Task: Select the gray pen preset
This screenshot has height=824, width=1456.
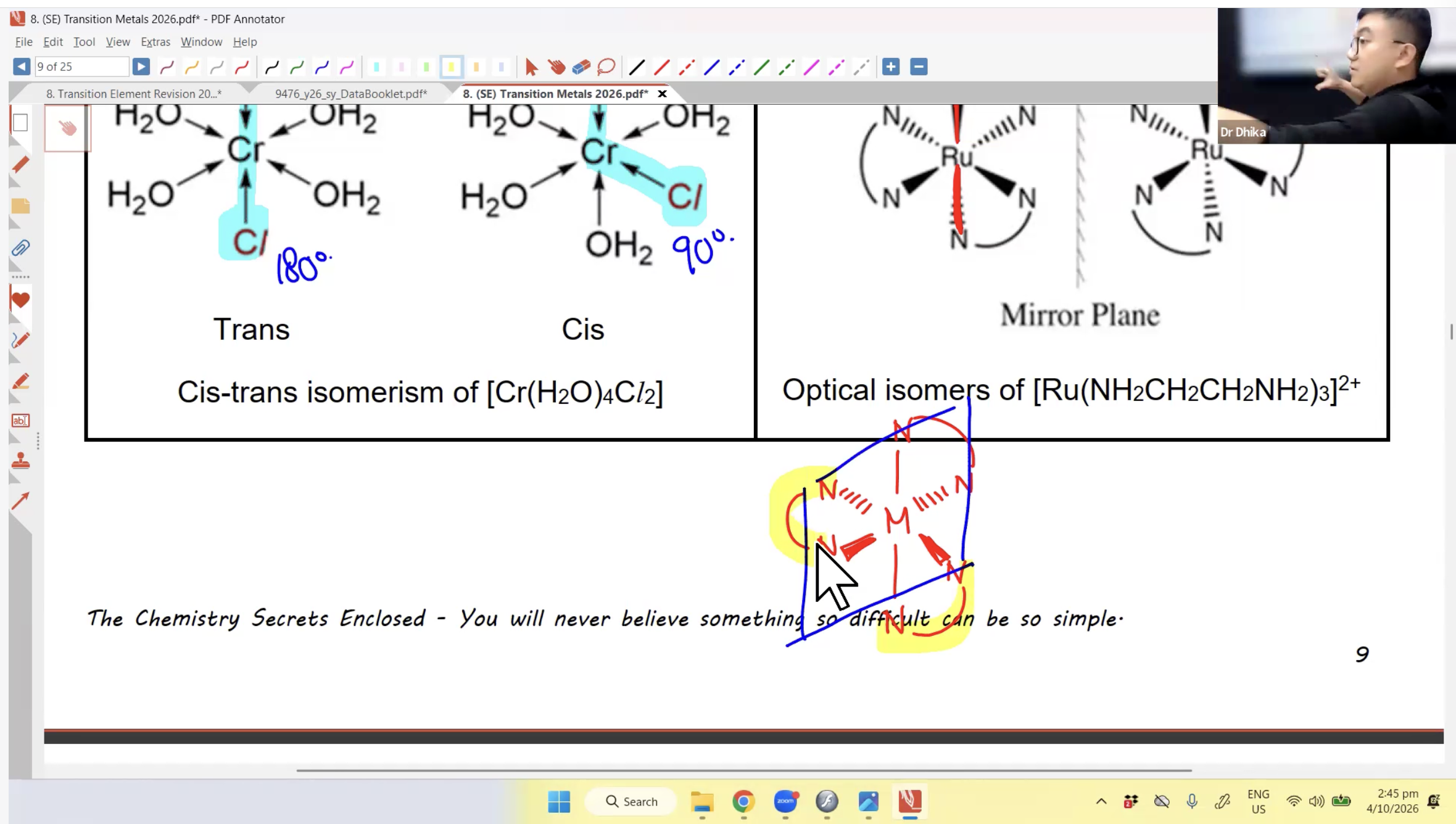Action: click(217, 67)
